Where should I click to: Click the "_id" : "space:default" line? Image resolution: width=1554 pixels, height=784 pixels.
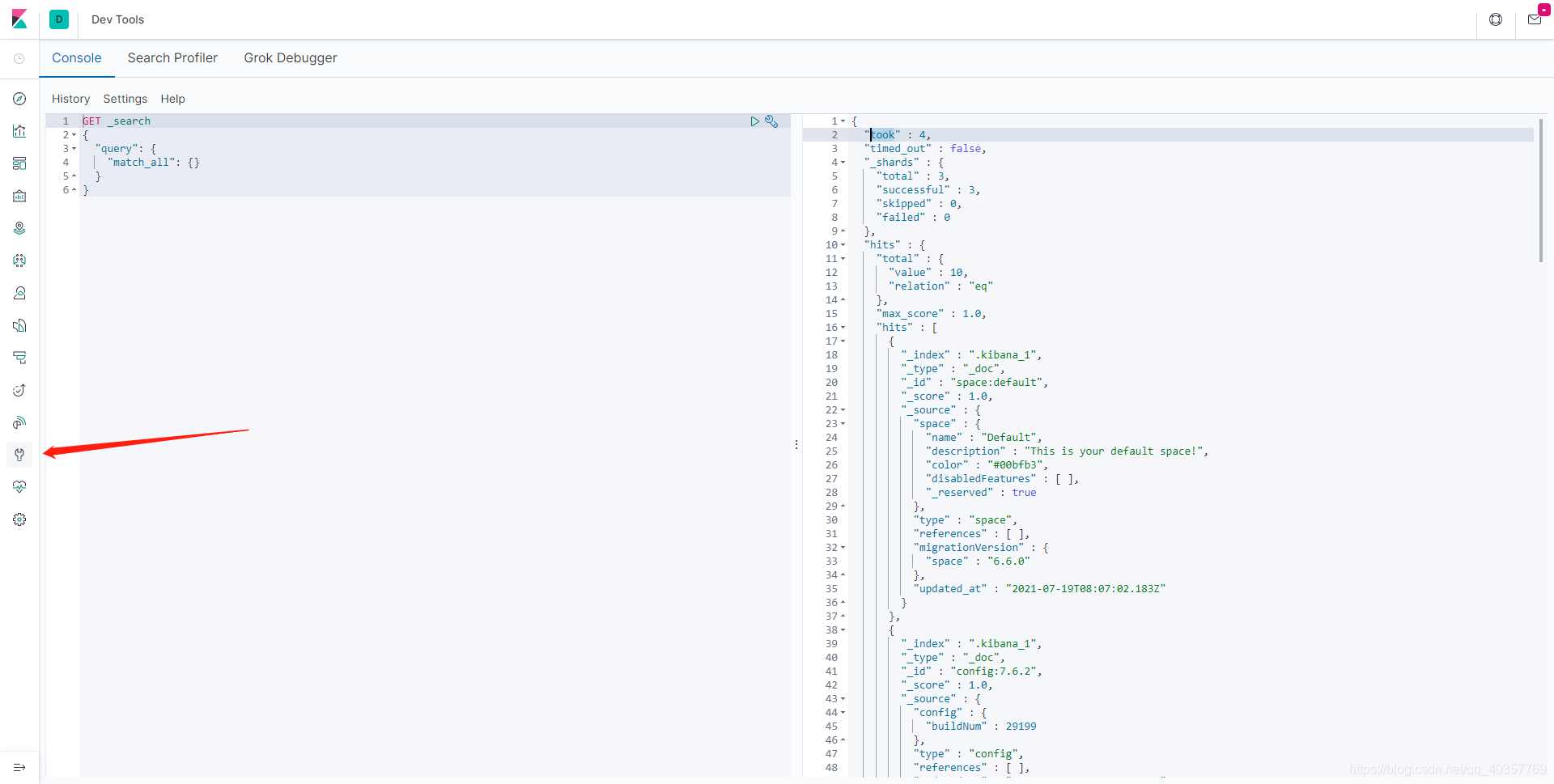[974, 383]
